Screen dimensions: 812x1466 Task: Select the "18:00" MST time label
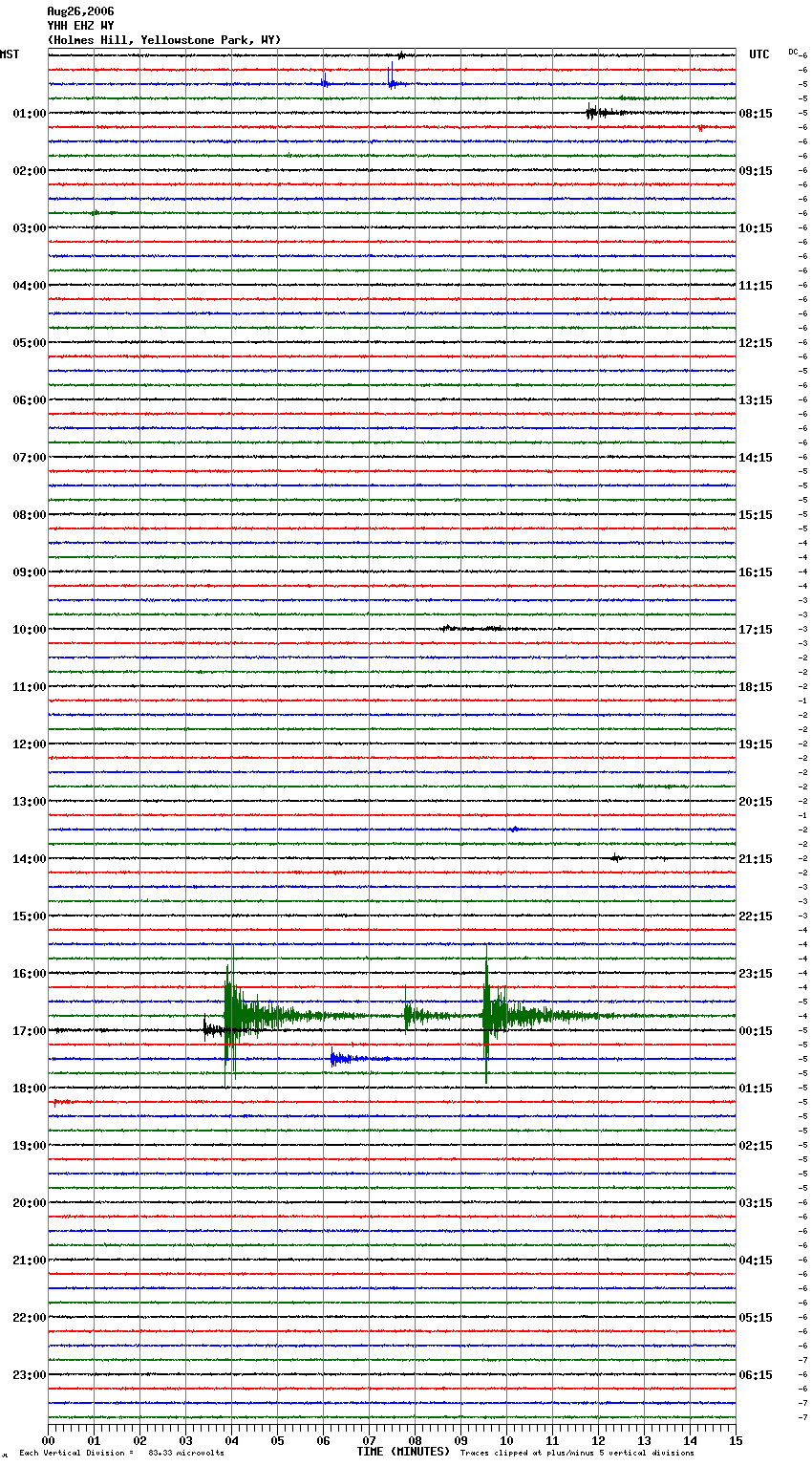30,1089
